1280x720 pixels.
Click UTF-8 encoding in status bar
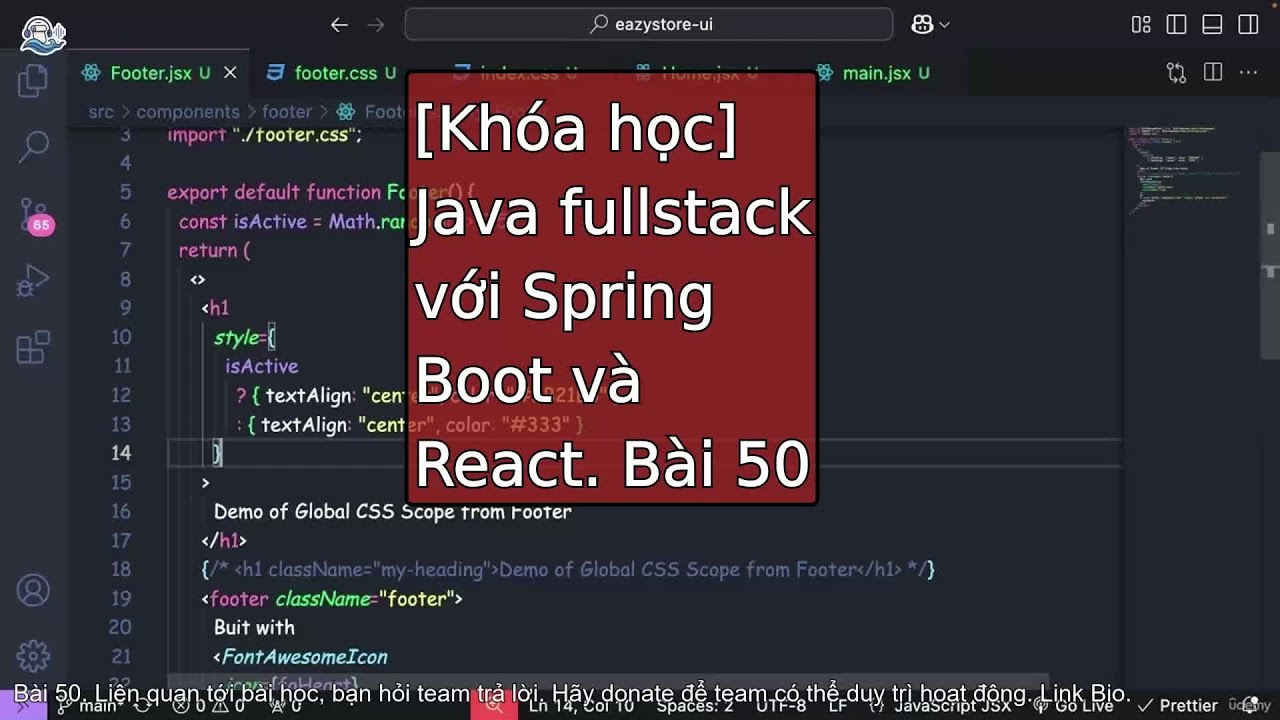click(782, 706)
